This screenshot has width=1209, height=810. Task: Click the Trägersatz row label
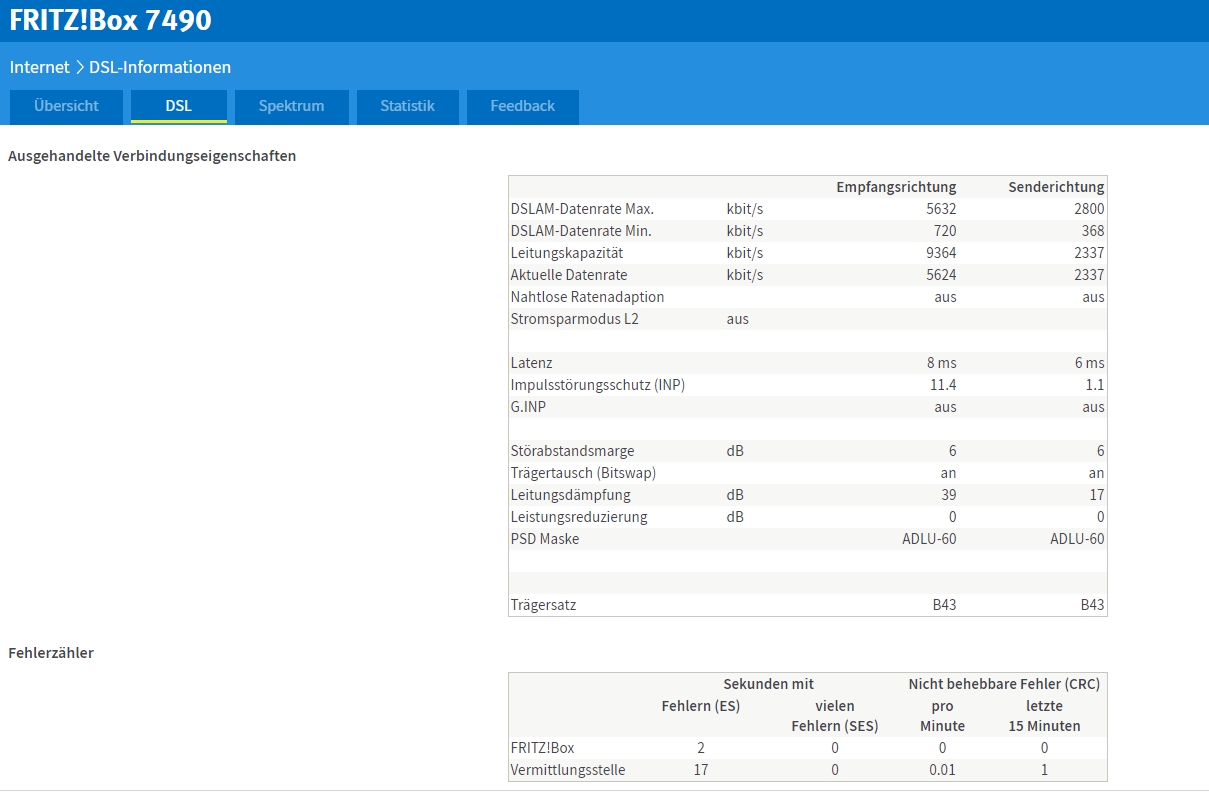pyautogui.click(x=543, y=605)
